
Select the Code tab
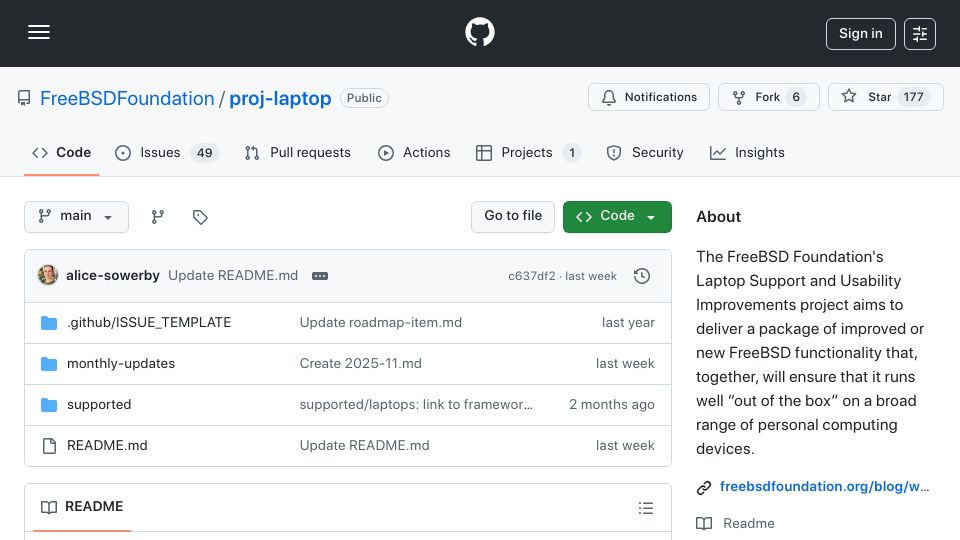point(61,153)
